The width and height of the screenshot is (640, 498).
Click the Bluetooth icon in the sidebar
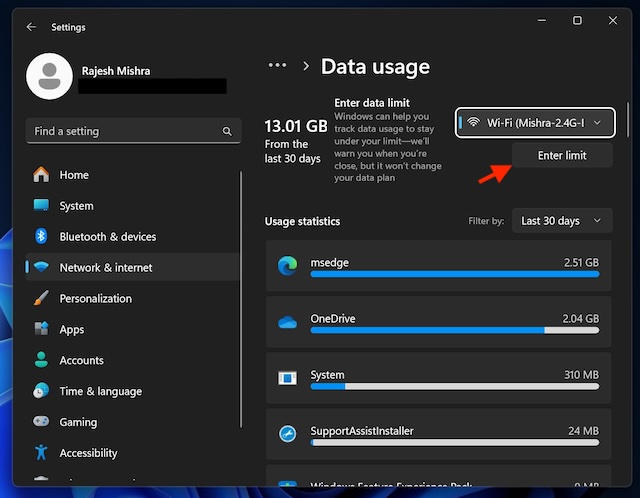(x=41, y=236)
